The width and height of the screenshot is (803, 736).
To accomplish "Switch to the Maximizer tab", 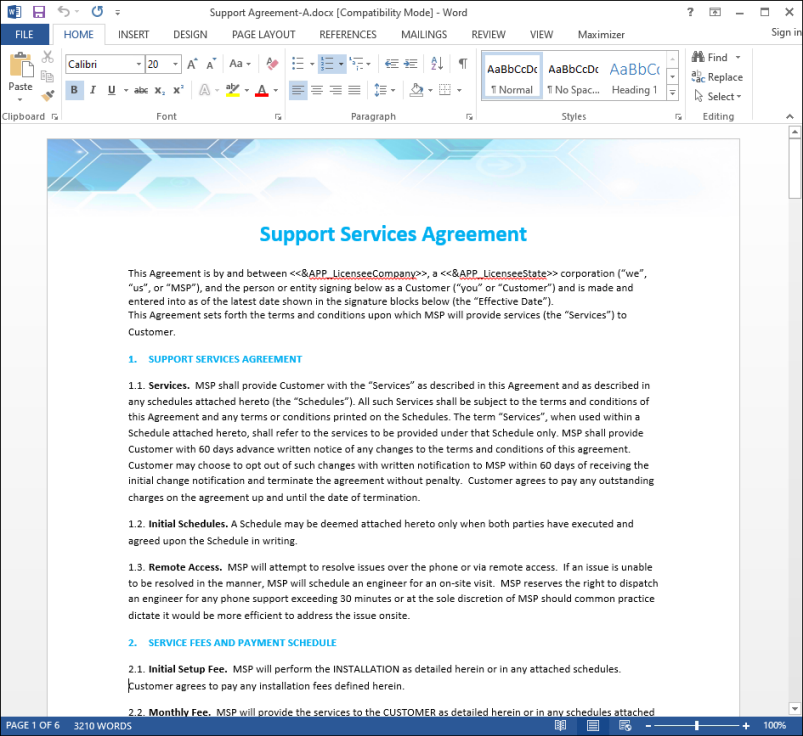I will pyautogui.click(x=601, y=34).
